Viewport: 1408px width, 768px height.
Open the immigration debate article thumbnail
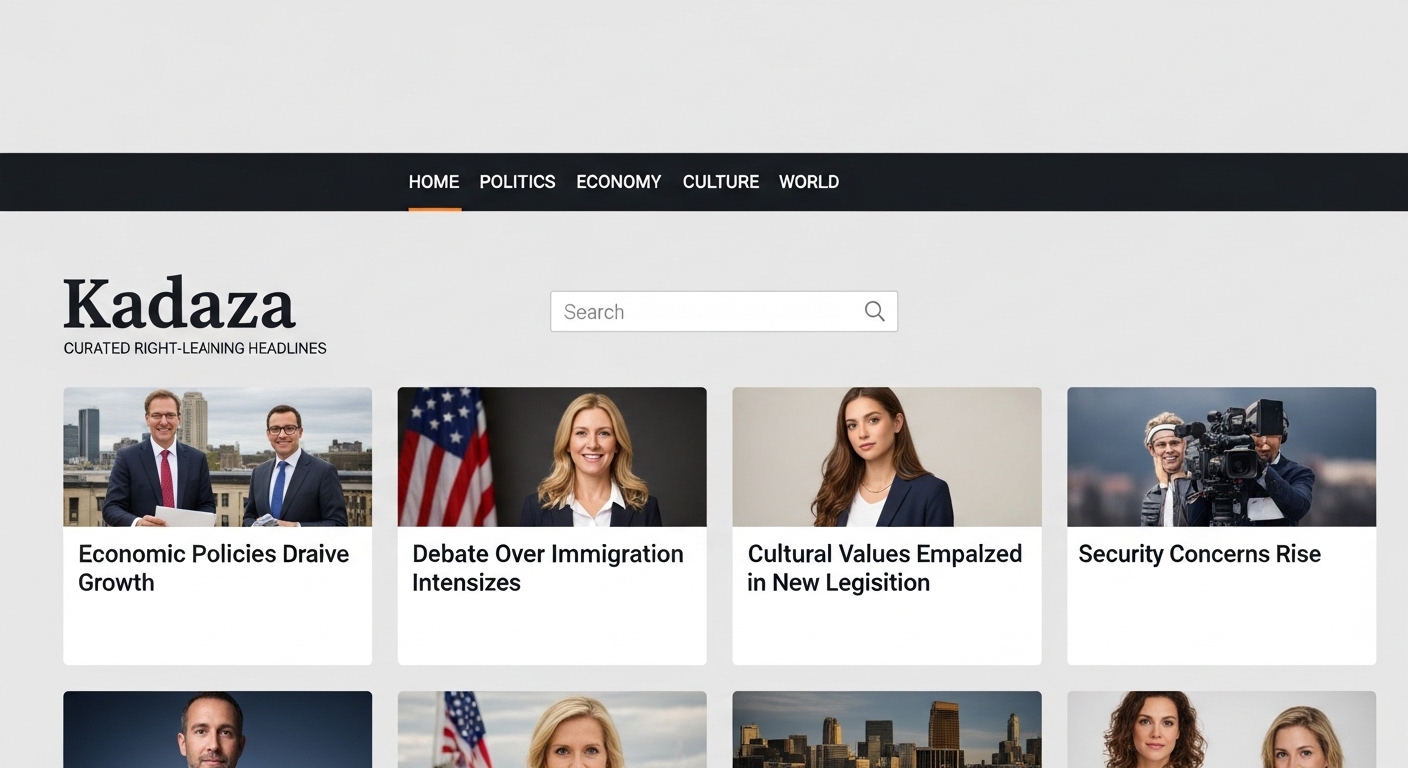tap(551, 456)
